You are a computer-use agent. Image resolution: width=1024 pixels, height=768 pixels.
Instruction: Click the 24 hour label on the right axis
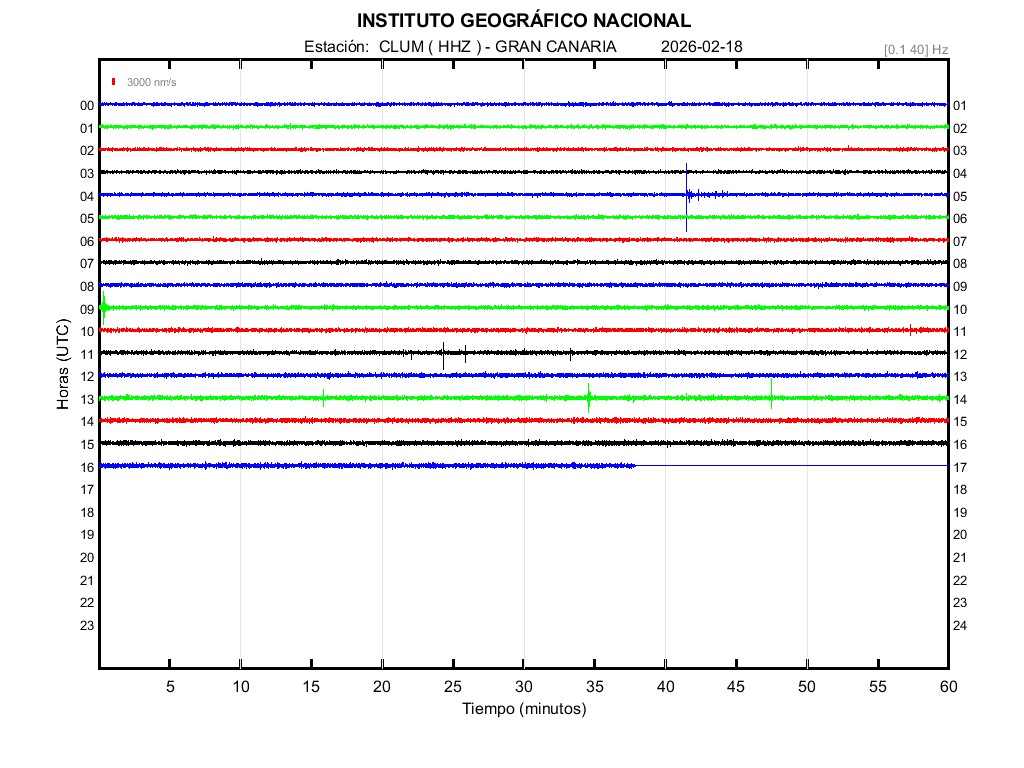(960, 625)
